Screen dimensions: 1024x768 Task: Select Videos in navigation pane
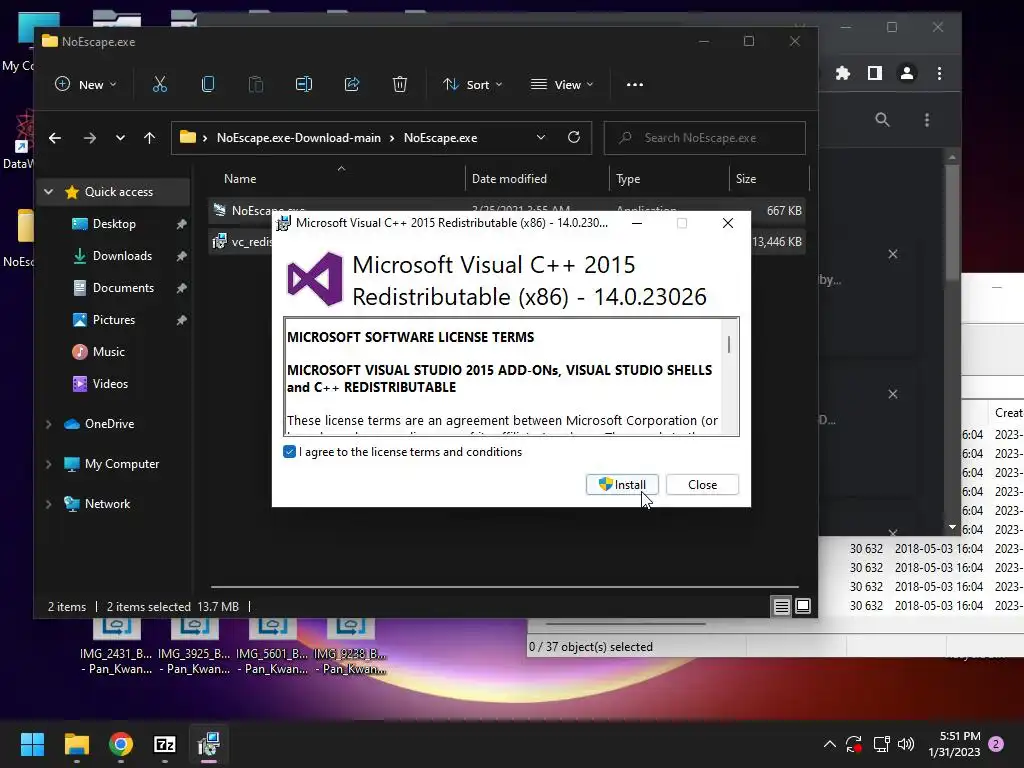pyautogui.click(x=110, y=384)
